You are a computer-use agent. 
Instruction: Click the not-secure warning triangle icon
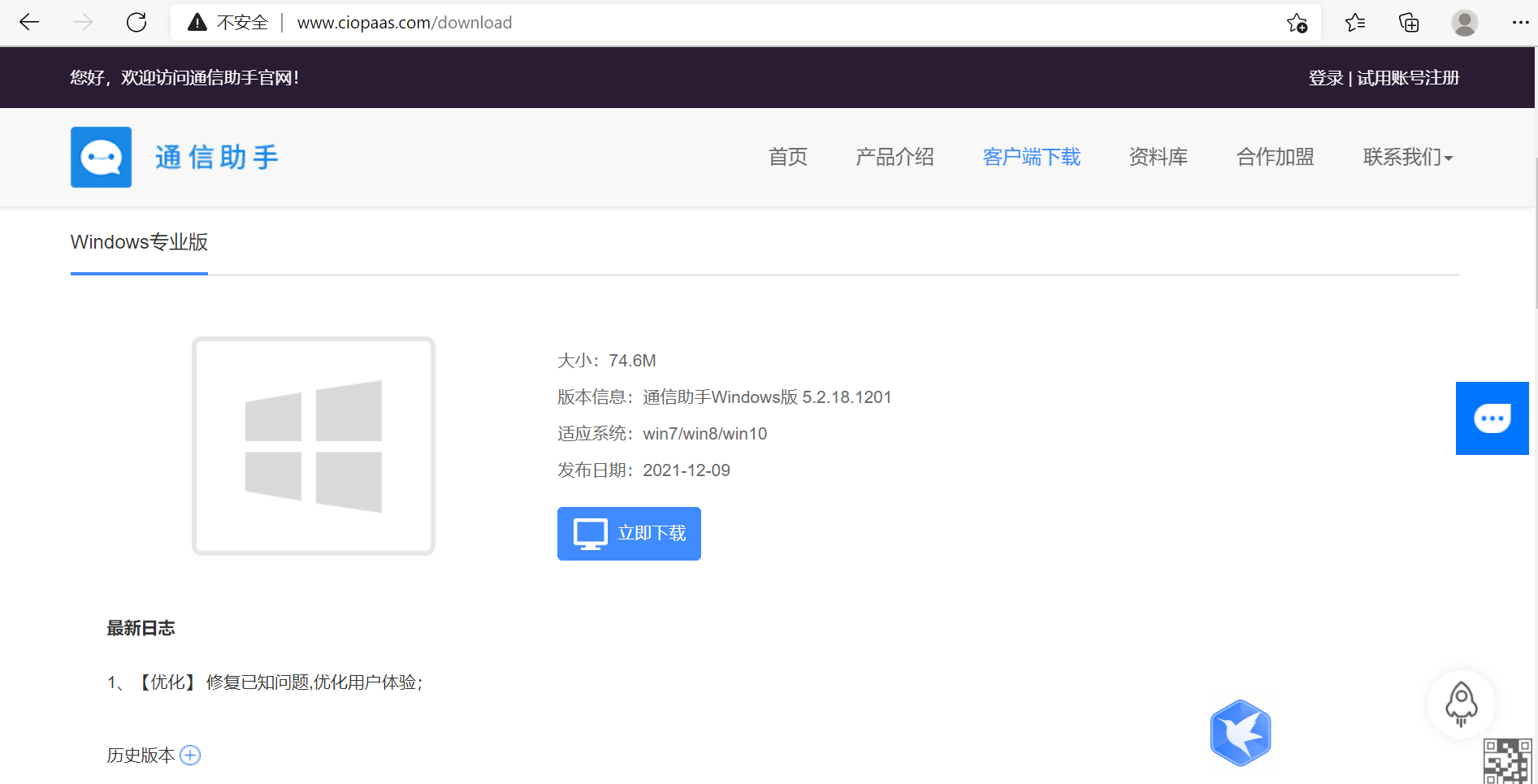coord(197,23)
